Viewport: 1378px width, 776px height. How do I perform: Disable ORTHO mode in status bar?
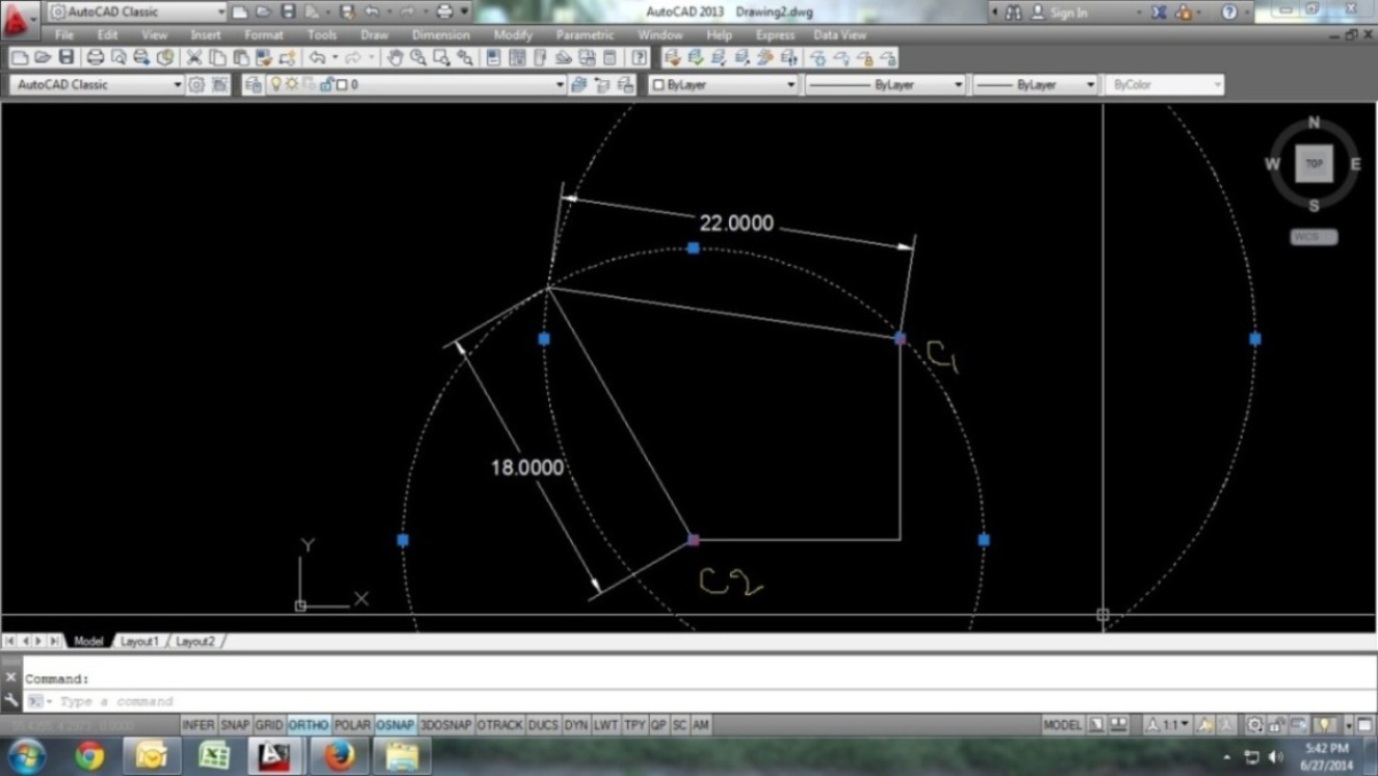[308, 725]
